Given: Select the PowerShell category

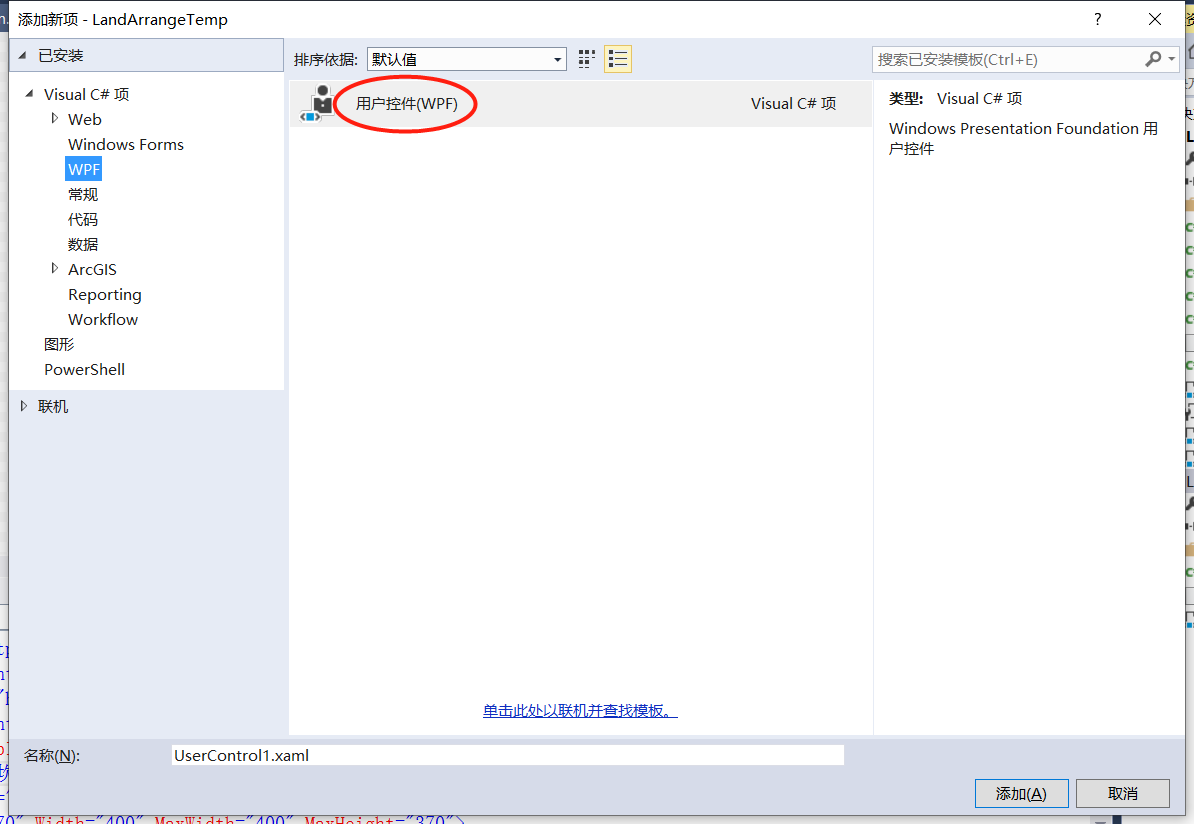Looking at the screenshot, I should point(84,369).
